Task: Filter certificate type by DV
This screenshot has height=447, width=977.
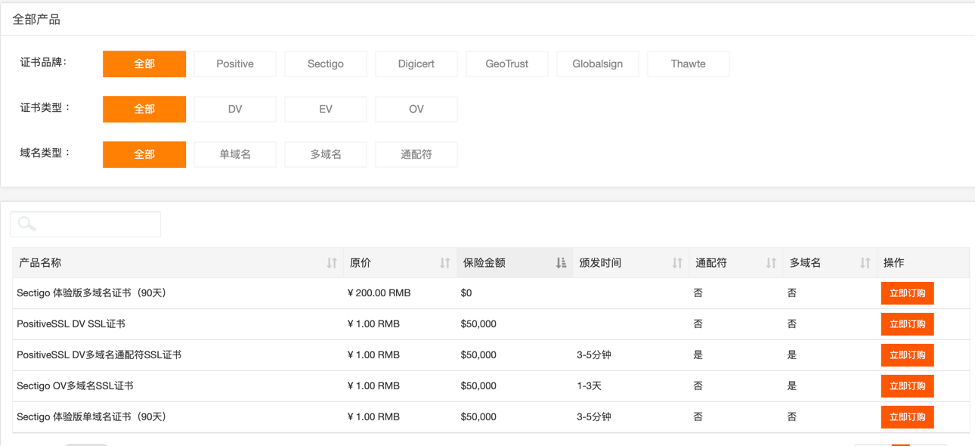Action: point(235,109)
